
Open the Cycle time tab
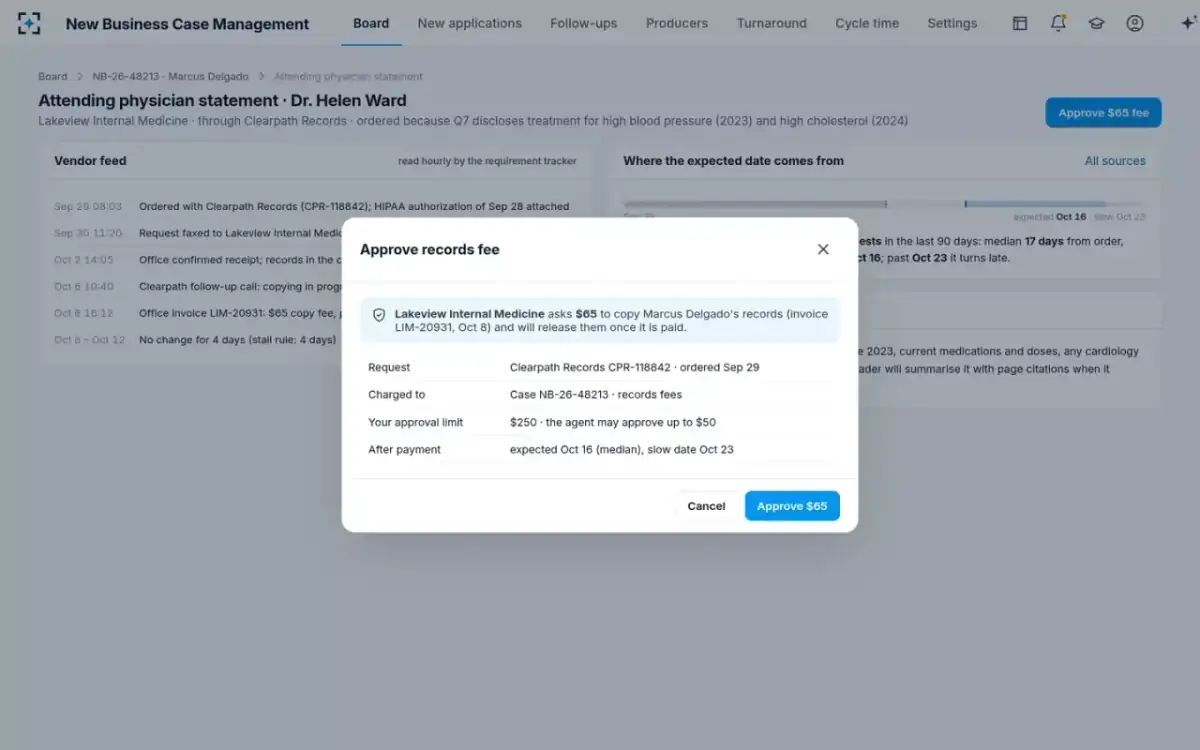pyautogui.click(x=867, y=23)
